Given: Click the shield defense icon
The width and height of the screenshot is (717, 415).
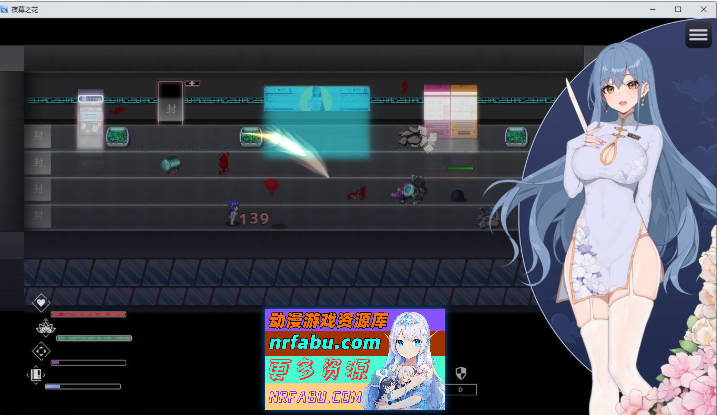Looking at the screenshot, I should (x=461, y=373).
